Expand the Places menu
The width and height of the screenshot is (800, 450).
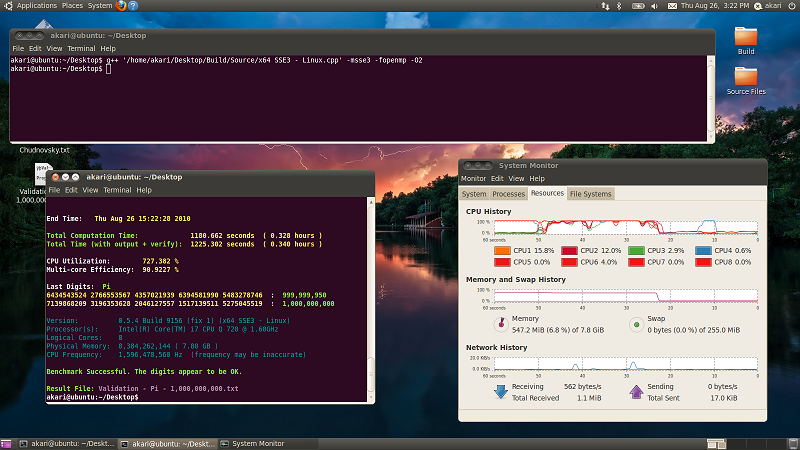coord(72,6)
